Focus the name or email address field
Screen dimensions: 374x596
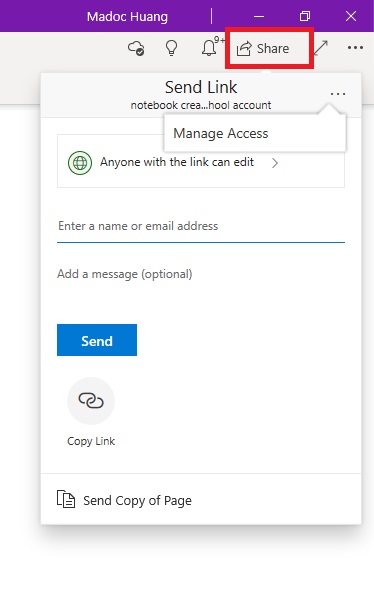point(201,226)
